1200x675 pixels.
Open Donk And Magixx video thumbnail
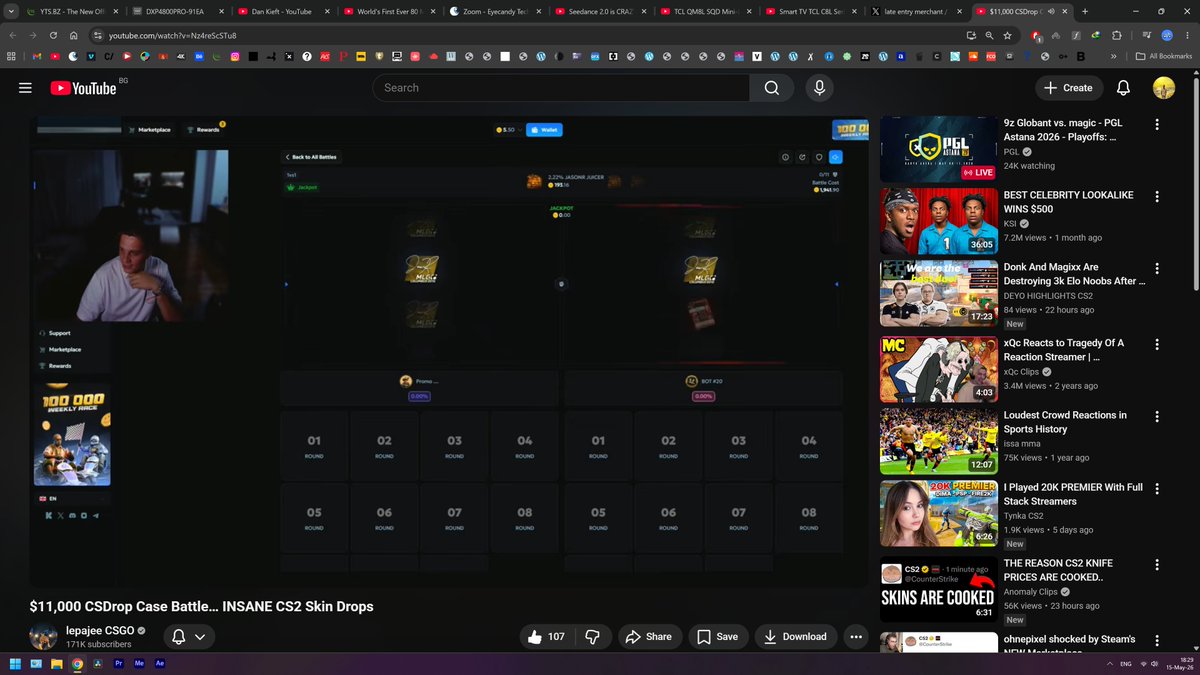pyautogui.click(x=938, y=294)
